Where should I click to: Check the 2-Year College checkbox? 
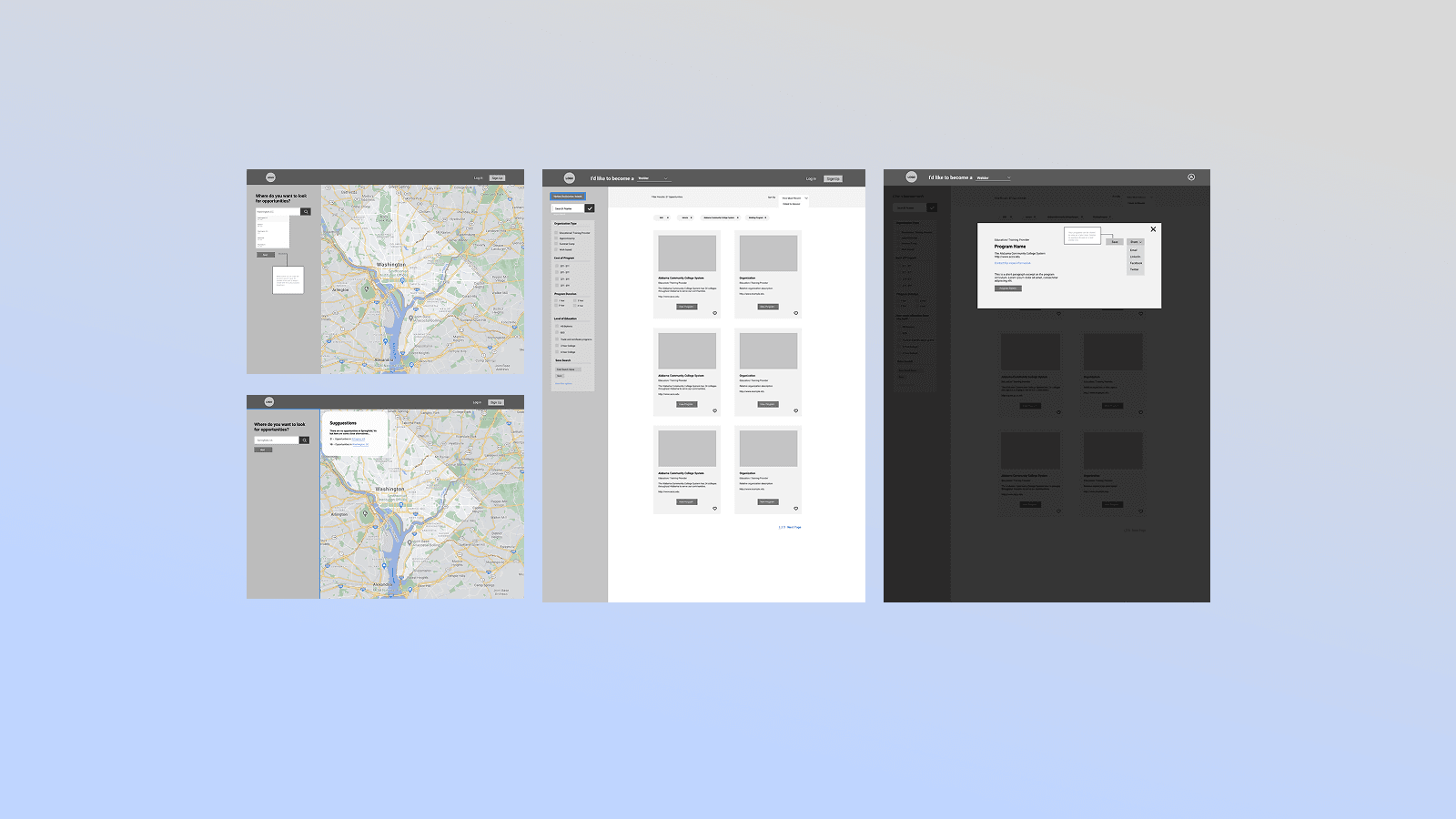(557, 345)
